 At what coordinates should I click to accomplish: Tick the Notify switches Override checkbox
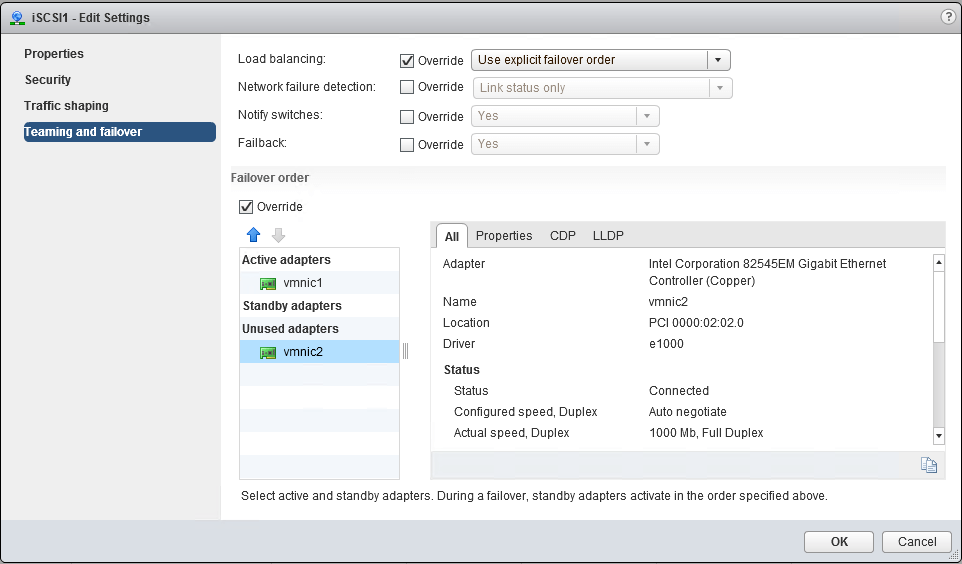(407, 116)
